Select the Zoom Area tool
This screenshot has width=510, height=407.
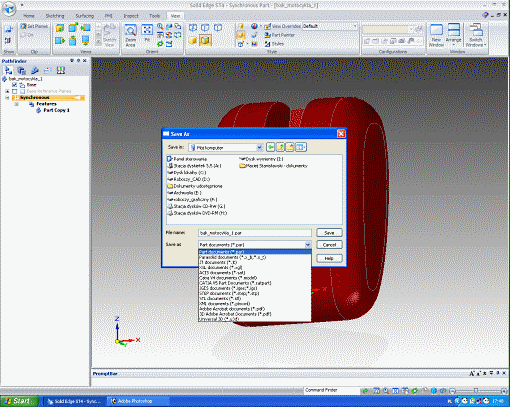click(130, 36)
